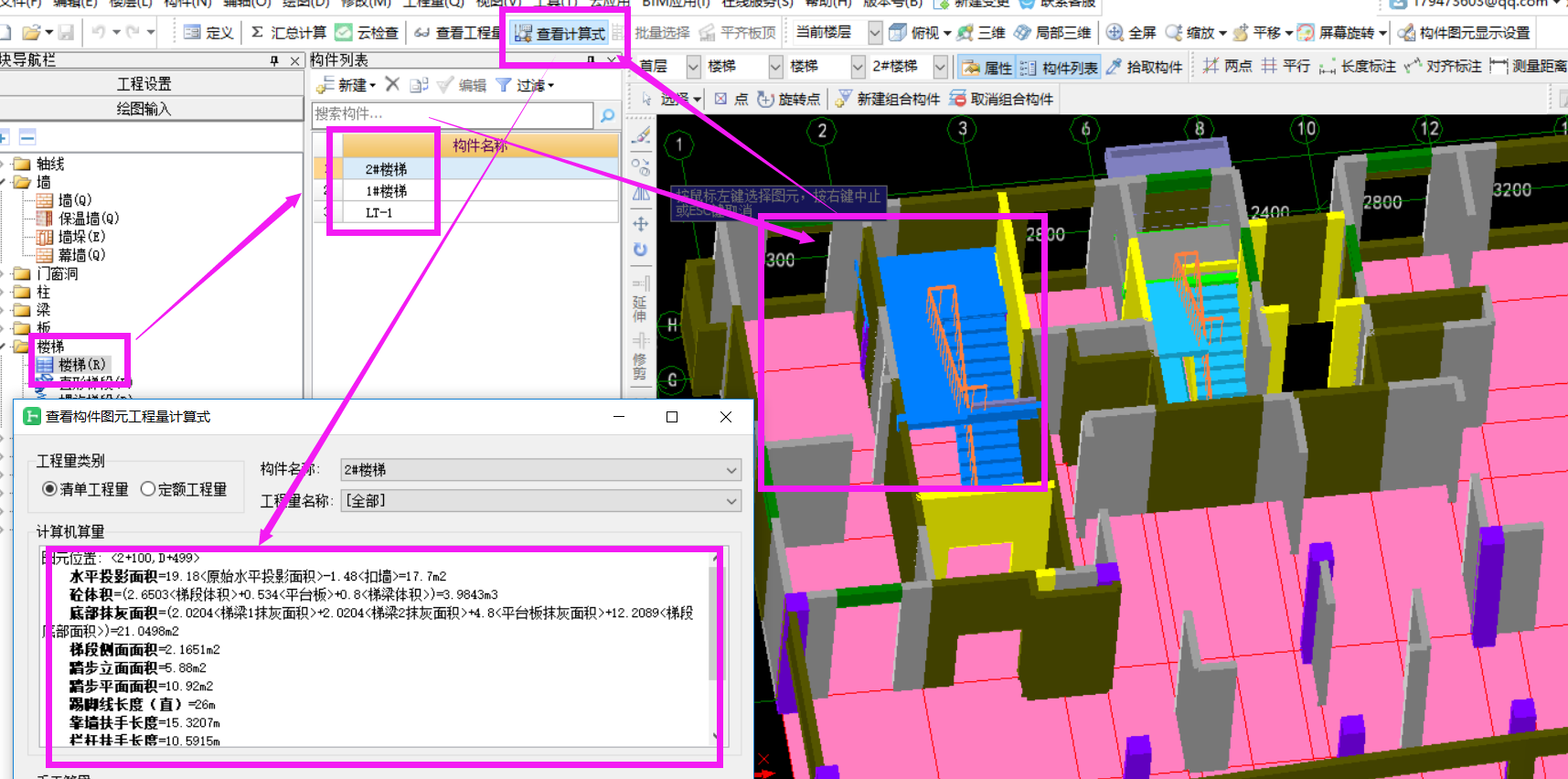Image resolution: width=1568 pixels, height=779 pixels.
Task: Click the 平齐板顶 tool
Action: click(738, 33)
